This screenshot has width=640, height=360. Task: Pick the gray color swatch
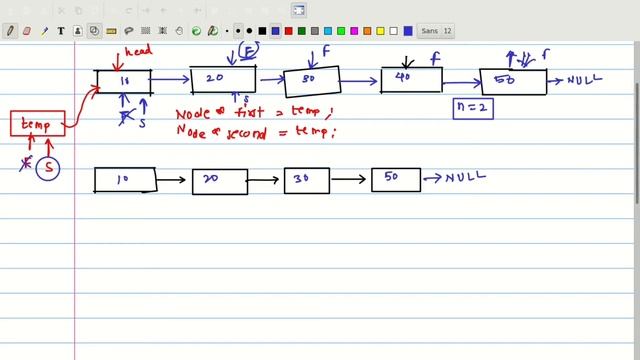315,31
